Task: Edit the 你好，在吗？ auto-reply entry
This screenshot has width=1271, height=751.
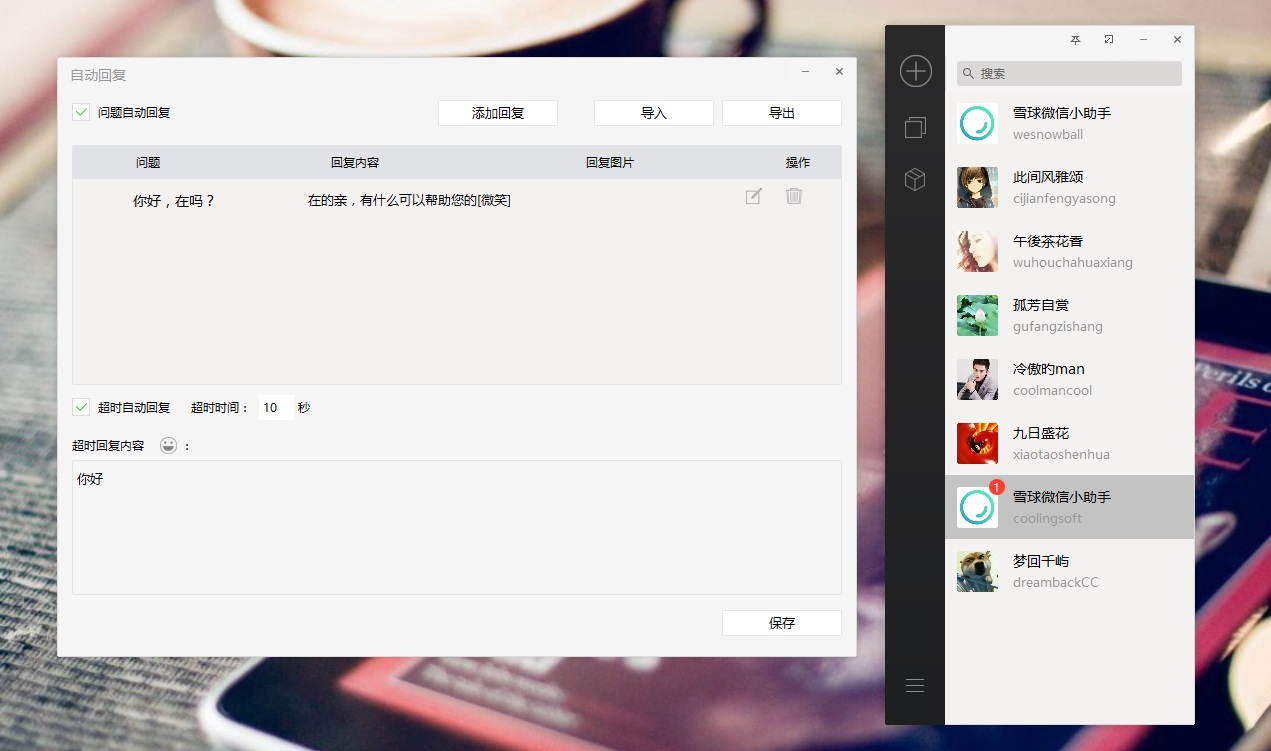Action: tap(754, 196)
